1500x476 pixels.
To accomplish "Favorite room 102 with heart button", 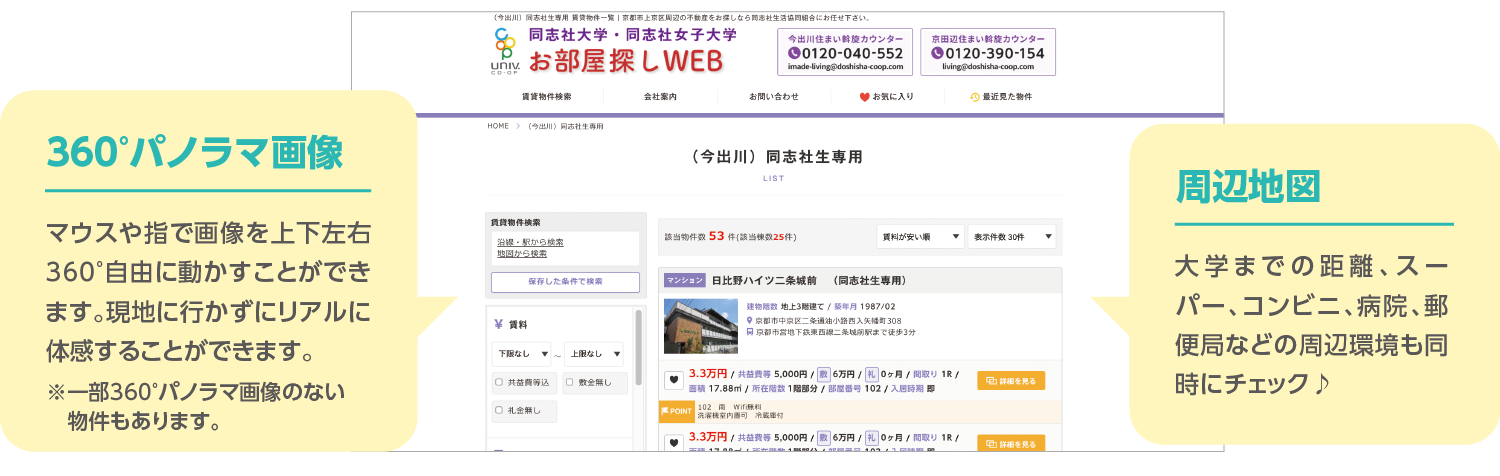I will coord(674,380).
